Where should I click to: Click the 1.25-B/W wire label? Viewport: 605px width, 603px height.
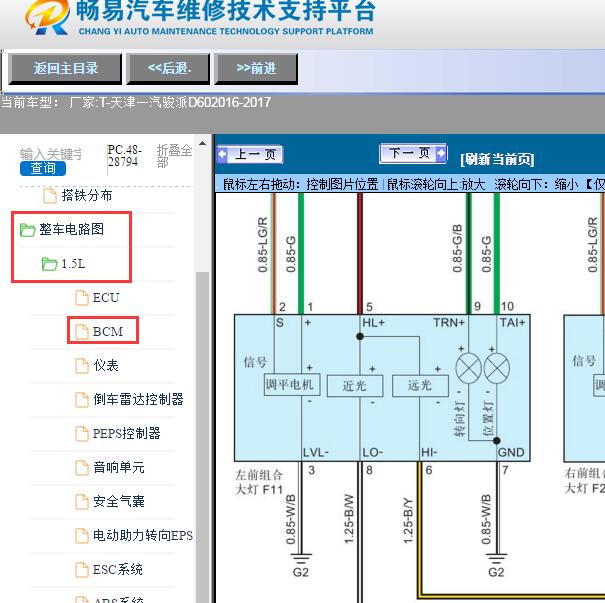click(348, 519)
